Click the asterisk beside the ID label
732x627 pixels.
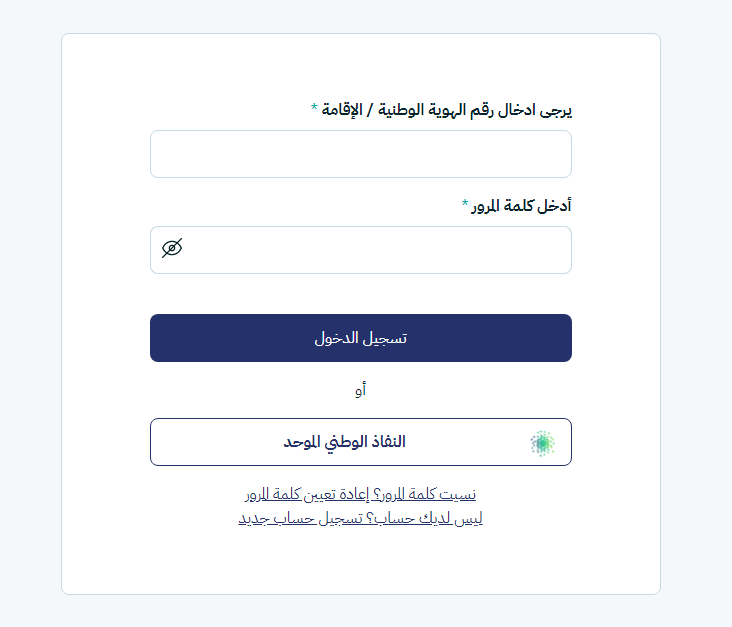pyautogui.click(x=314, y=107)
